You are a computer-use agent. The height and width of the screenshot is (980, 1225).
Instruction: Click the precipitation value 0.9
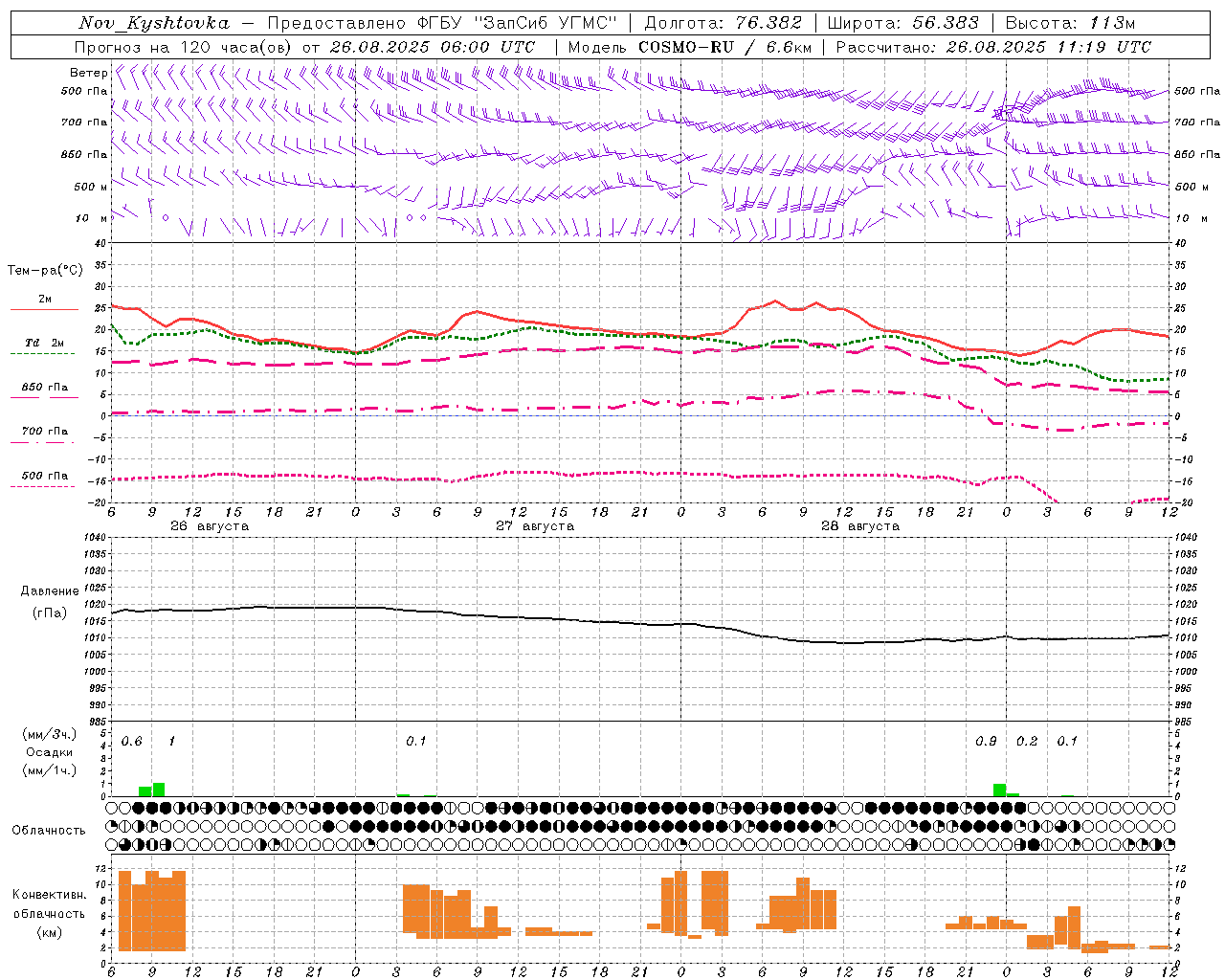tap(986, 742)
